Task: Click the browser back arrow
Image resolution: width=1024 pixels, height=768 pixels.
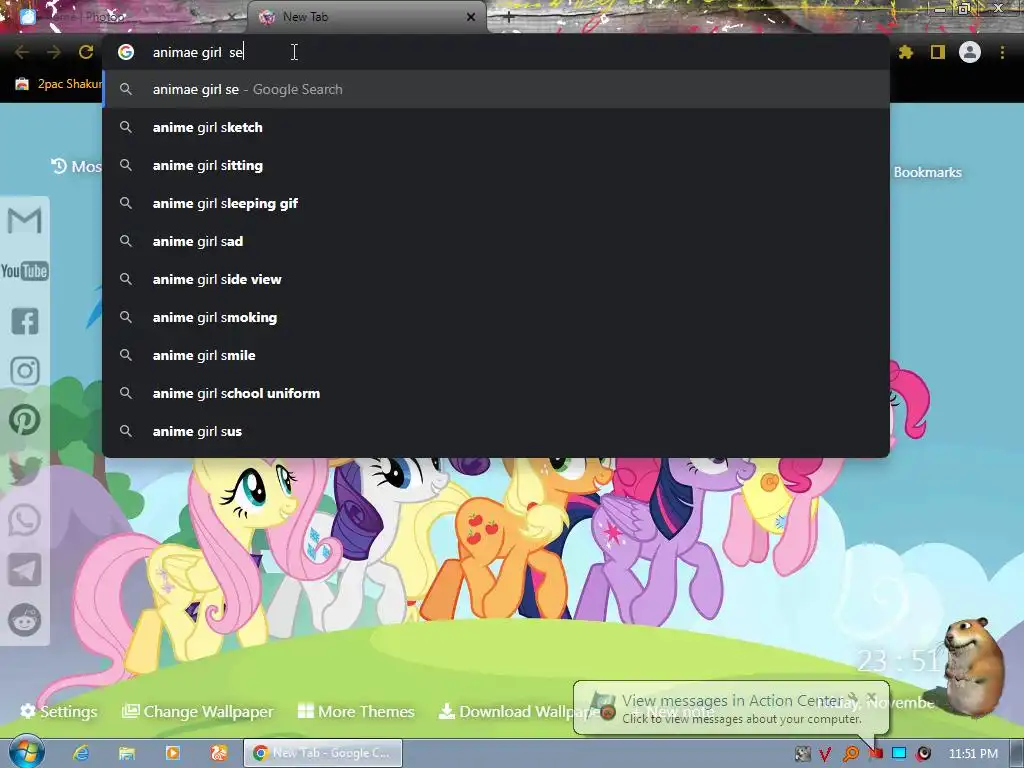Action: click(x=22, y=52)
